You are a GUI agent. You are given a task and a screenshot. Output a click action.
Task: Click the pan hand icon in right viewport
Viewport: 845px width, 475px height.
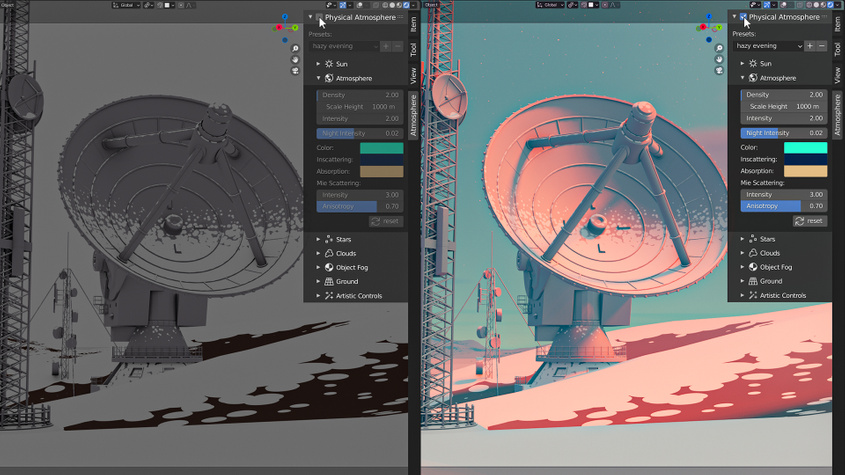pyautogui.click(x=719, y=59)
